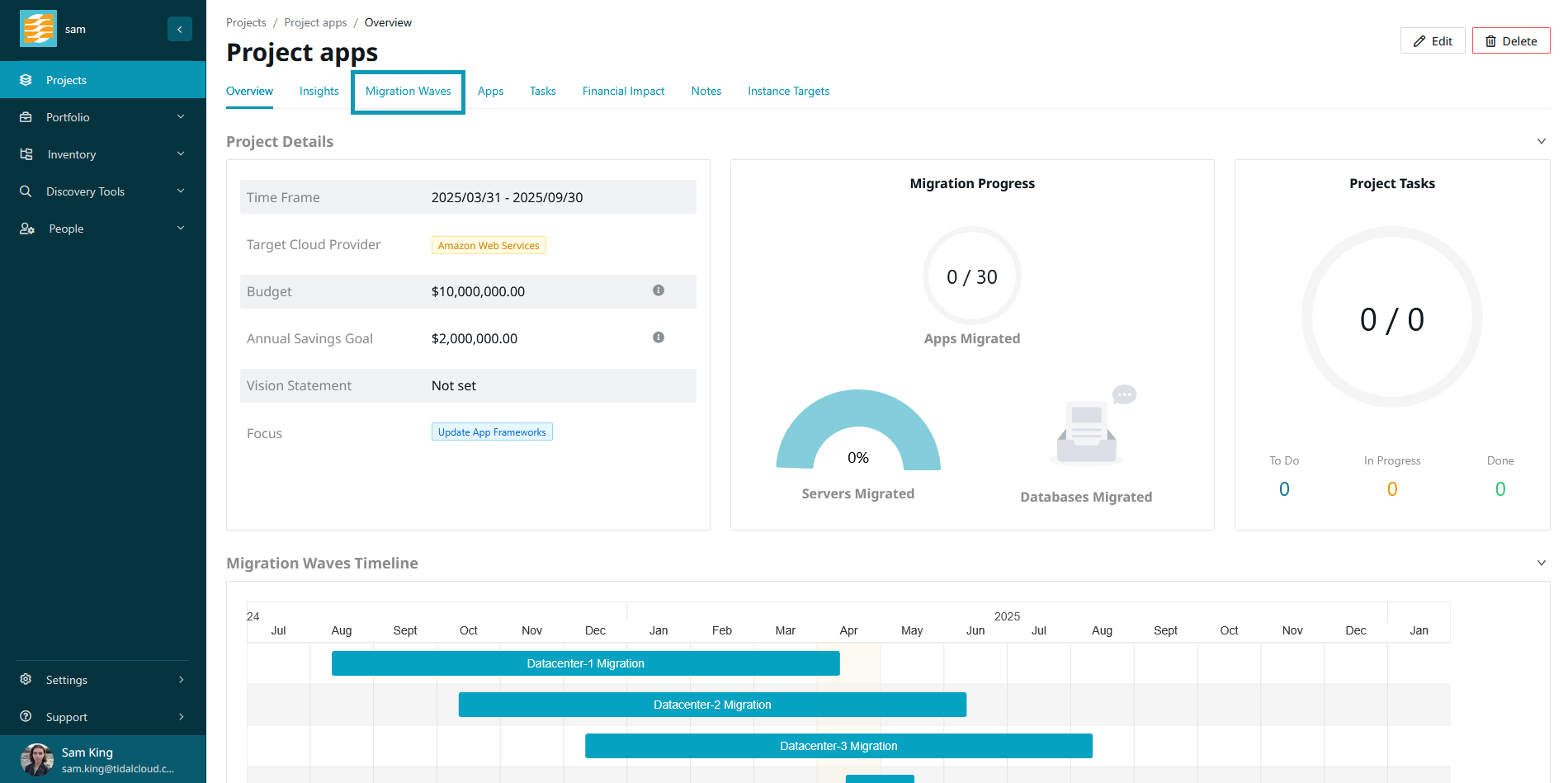The image size is (1568, 783).
Task: Collapse the Project Details section
Action: tap(1541, 141)
